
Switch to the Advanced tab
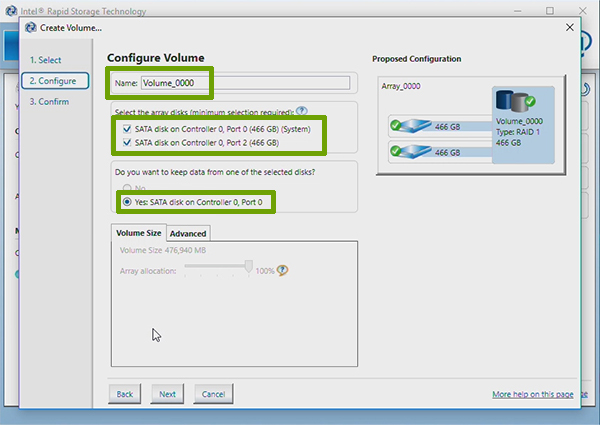click(188, 233)
